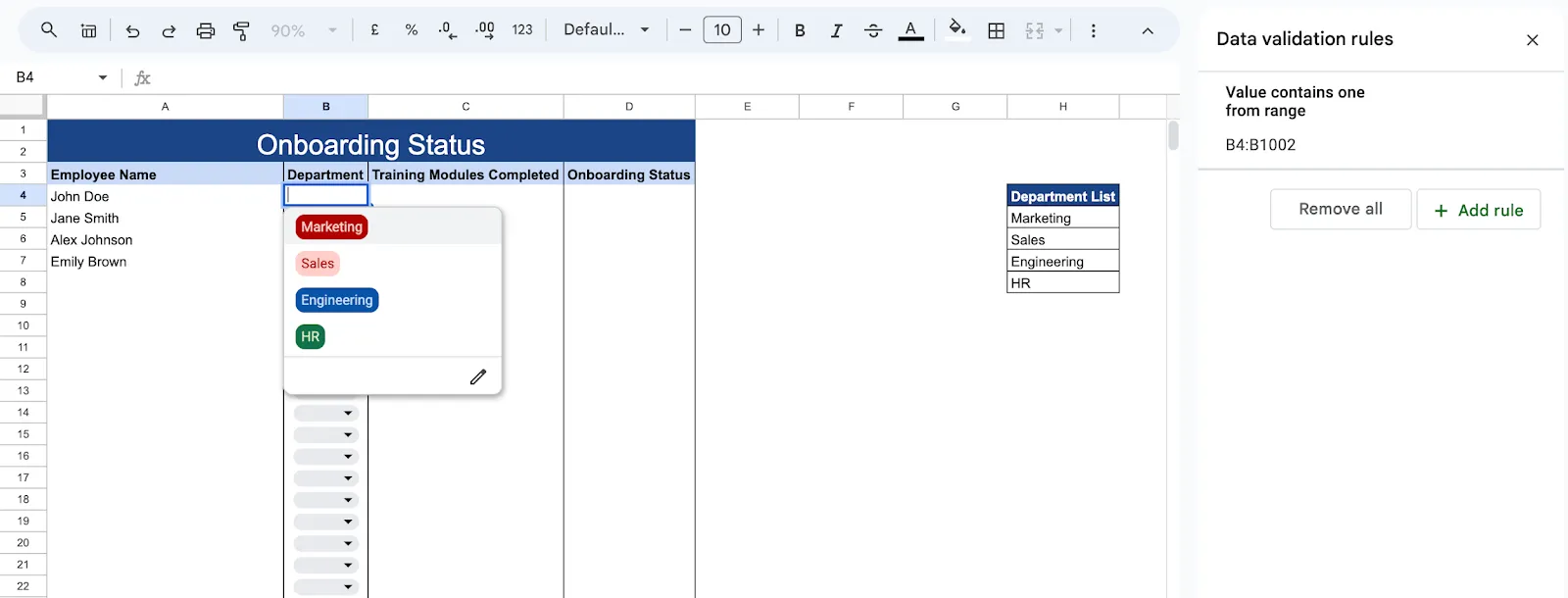Click the Add rule button

(1479, 210)
